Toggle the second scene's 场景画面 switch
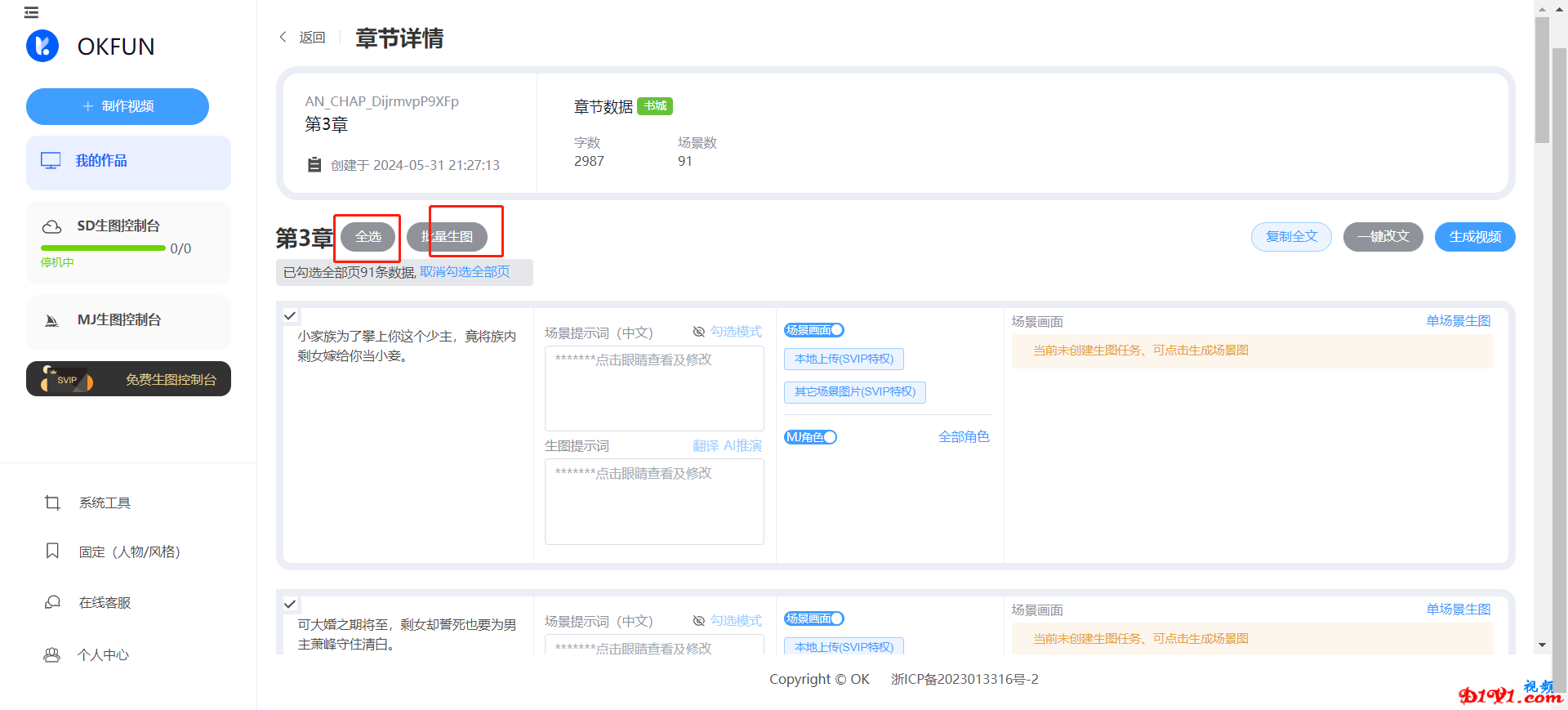Image resolution: width=1568 pixels, height=710 pixels. (x=813, y=618)
